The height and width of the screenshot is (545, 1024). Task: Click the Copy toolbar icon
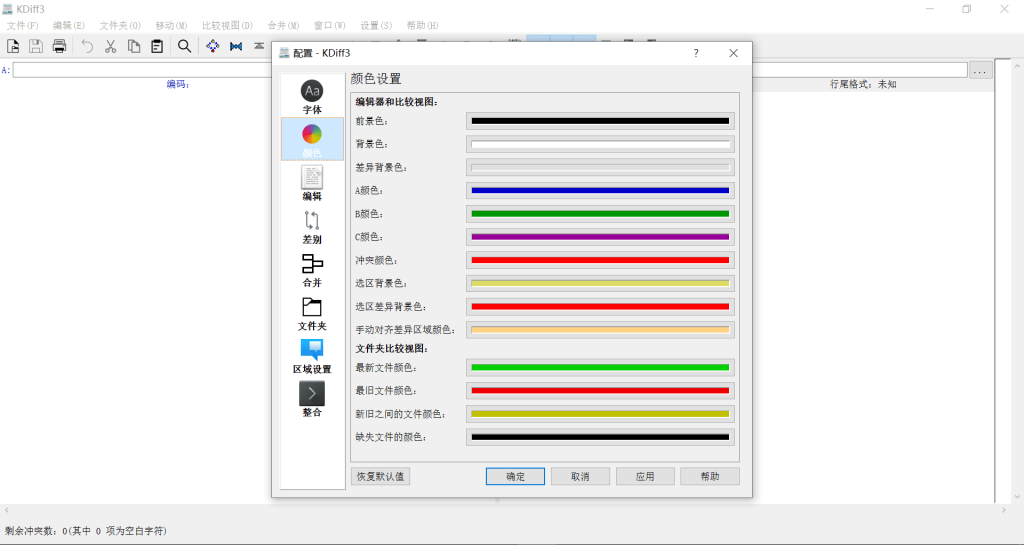(134, 46)
